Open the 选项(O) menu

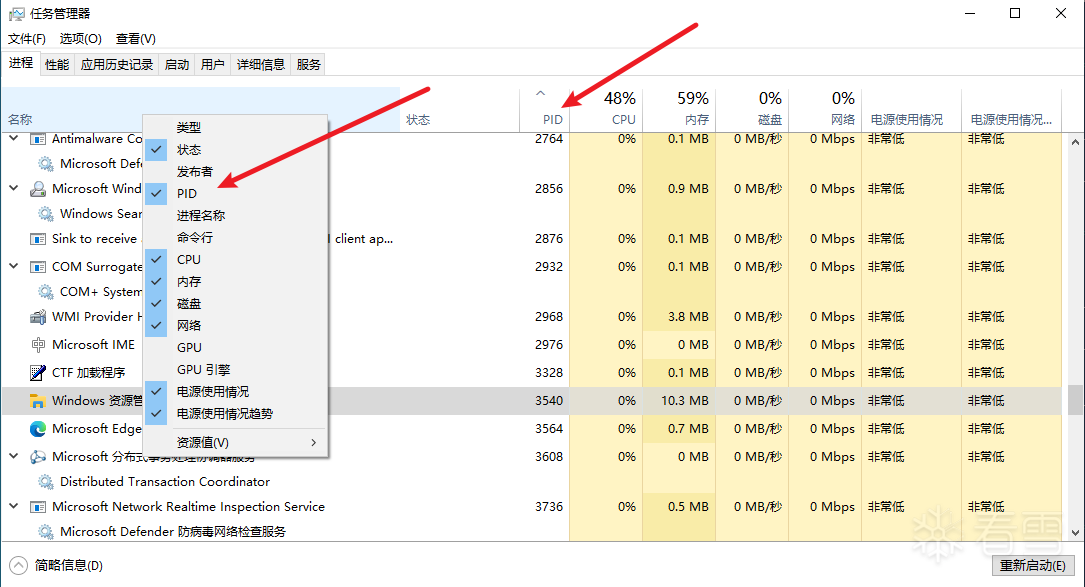coord(80,39)
